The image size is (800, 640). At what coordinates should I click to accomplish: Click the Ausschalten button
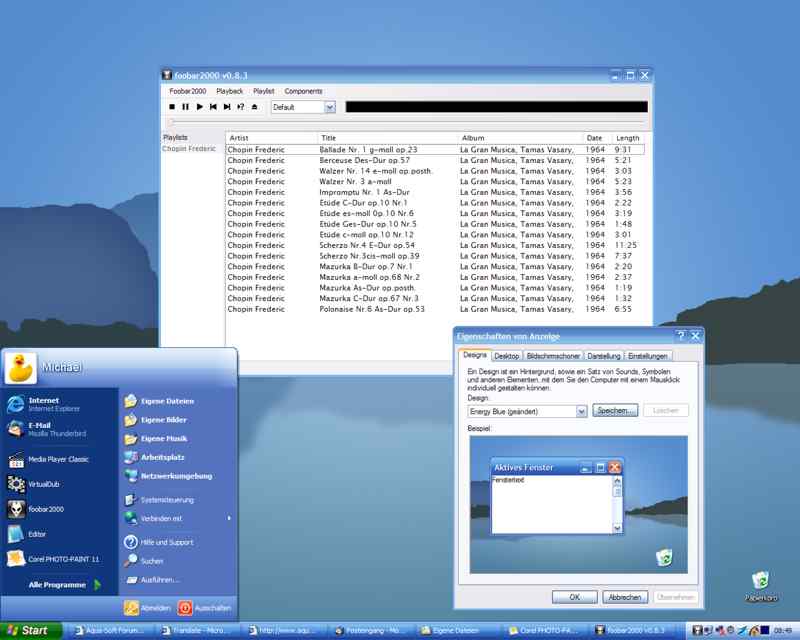205,608
